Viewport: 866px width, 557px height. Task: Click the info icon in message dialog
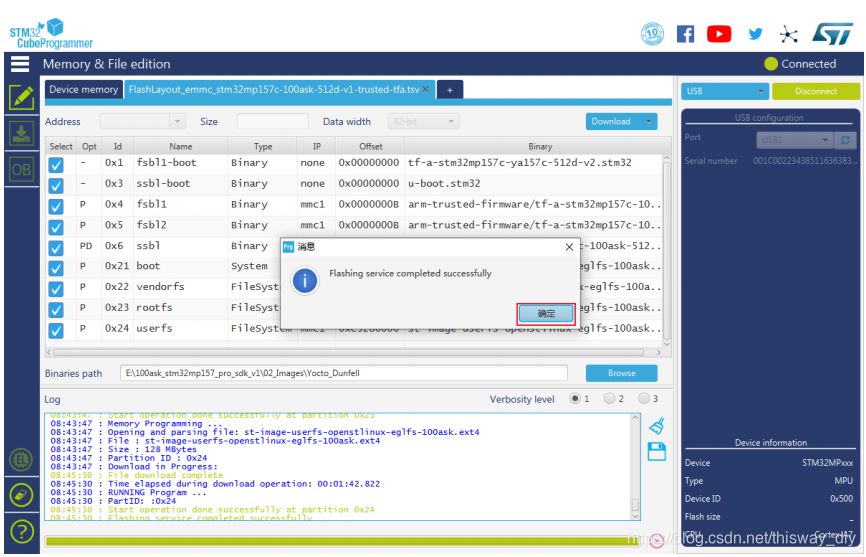(304, 280)
